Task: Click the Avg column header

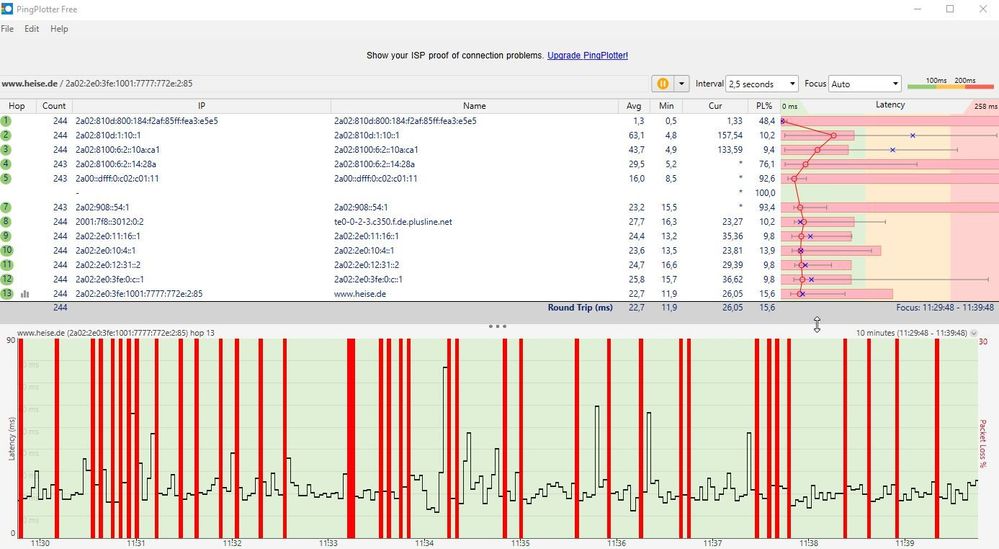Action: [x=634, y=106]
